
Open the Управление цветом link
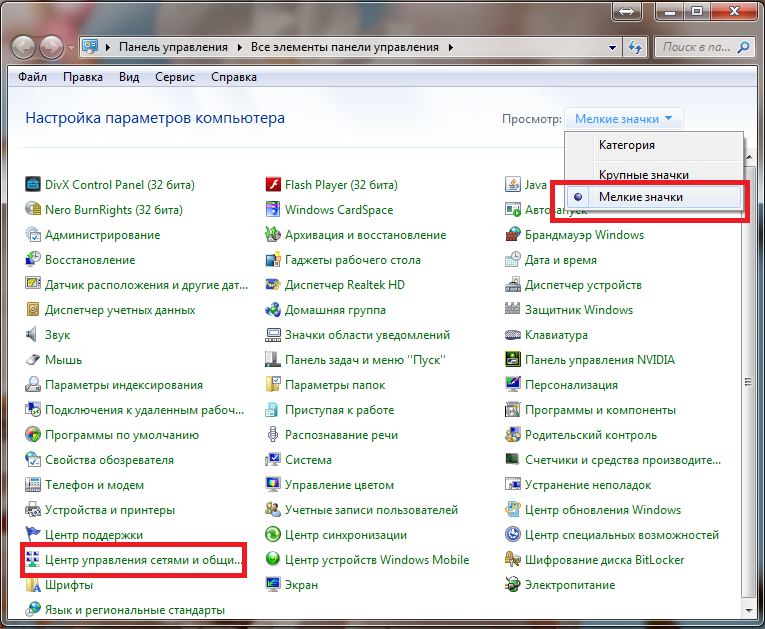pos(339,485)
